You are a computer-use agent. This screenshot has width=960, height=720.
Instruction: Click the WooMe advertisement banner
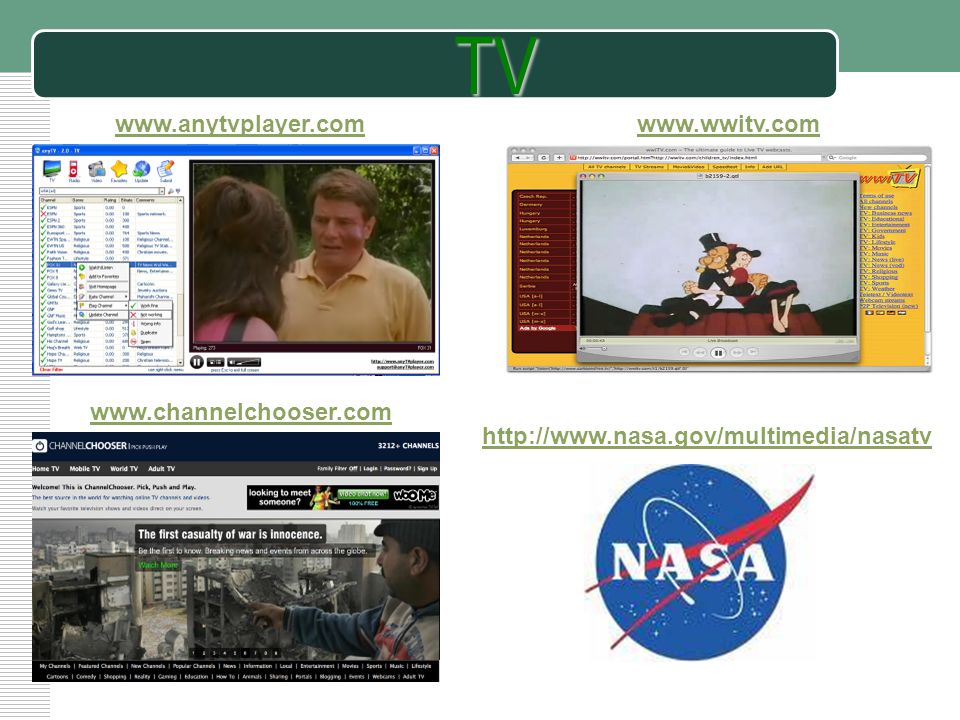(x=343, y=498)
